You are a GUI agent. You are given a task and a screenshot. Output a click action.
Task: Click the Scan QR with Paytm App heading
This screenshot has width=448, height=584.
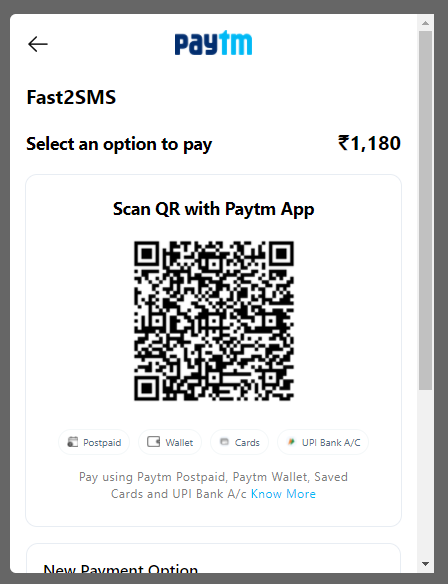(x=213, y=209)
